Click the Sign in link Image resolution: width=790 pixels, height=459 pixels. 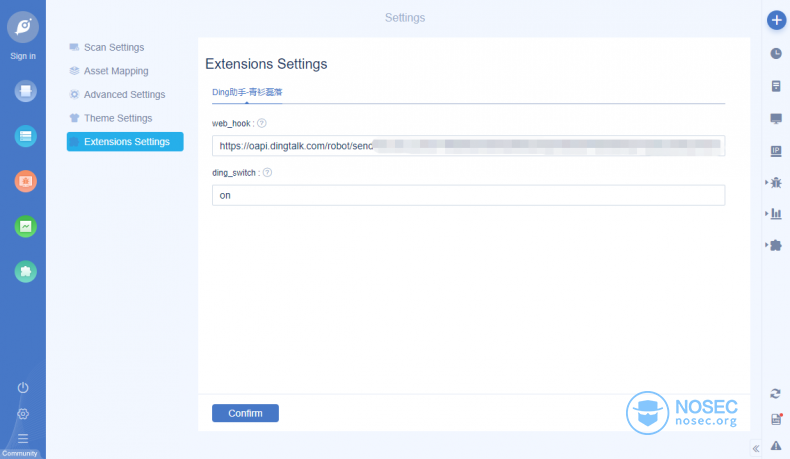point(23,56)
